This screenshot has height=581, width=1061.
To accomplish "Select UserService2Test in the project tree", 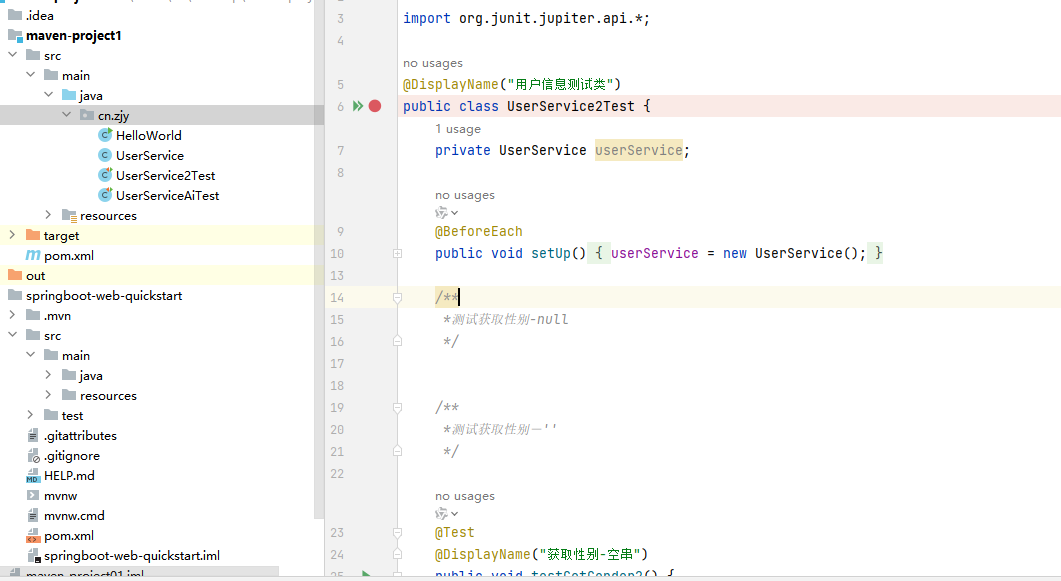I will (165, 175).
